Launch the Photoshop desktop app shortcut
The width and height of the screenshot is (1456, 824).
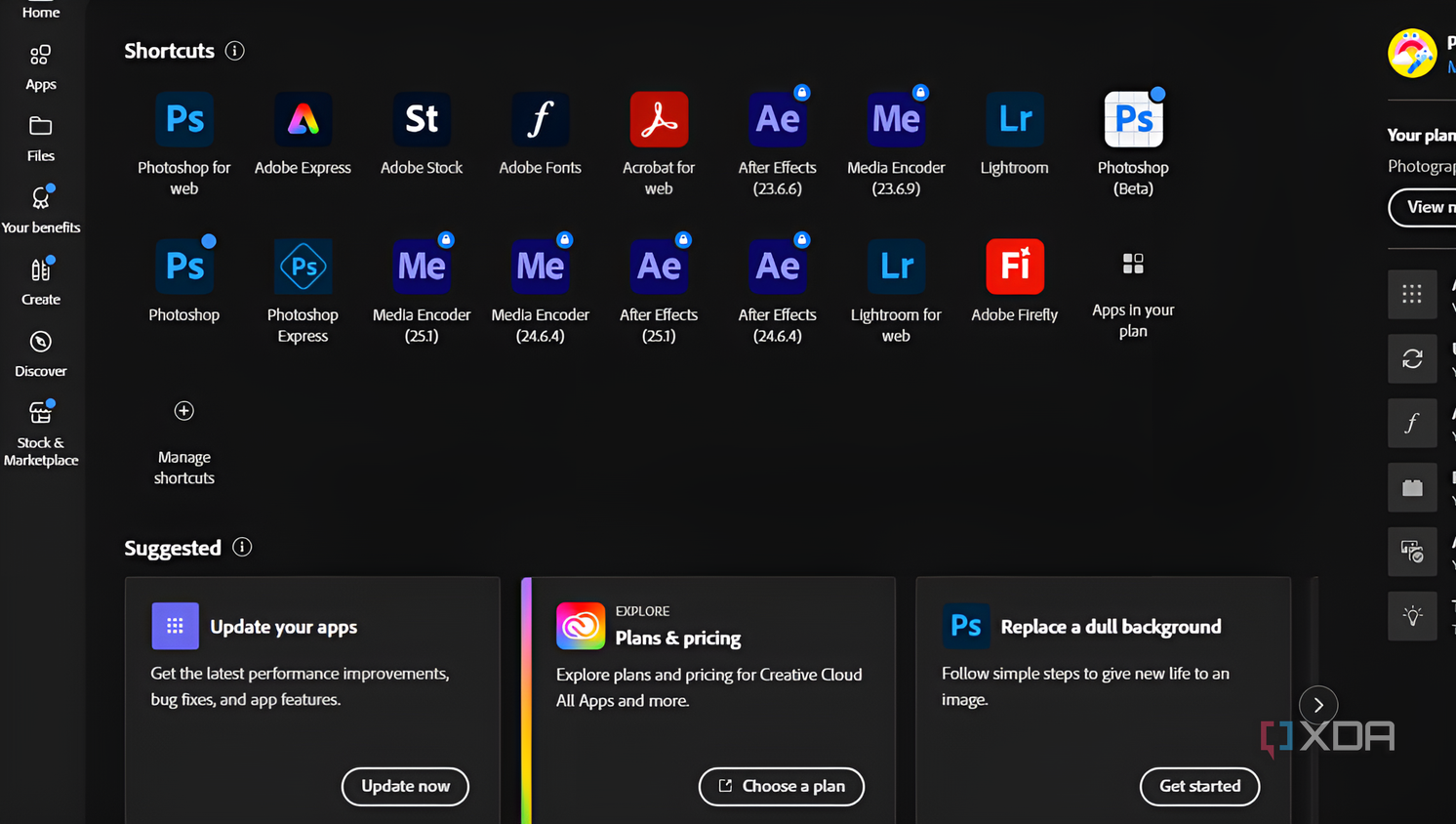(x=184, y=267)
